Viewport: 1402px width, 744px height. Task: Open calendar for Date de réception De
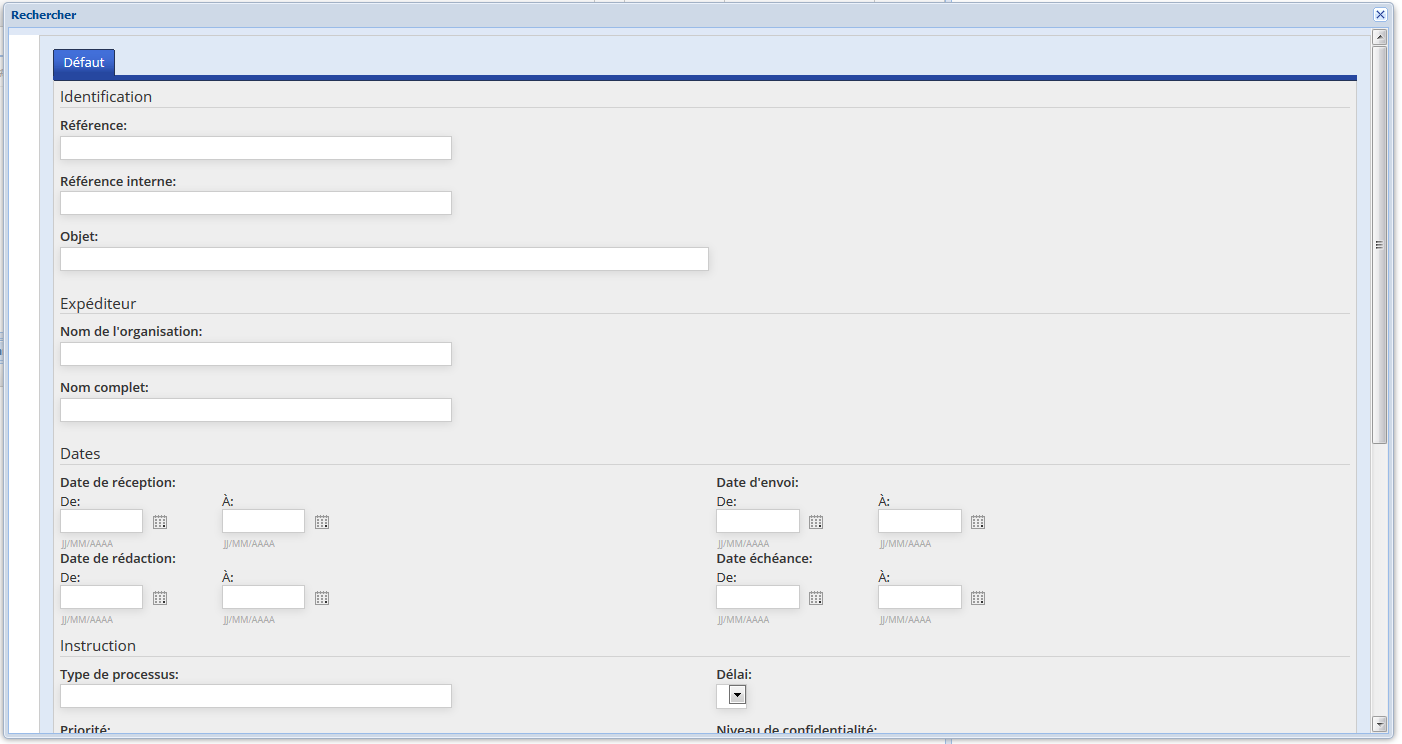[160, 522]
